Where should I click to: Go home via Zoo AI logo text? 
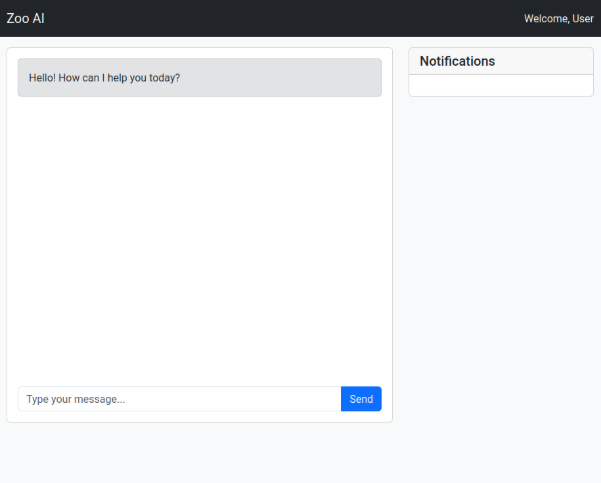coord(25,18)
